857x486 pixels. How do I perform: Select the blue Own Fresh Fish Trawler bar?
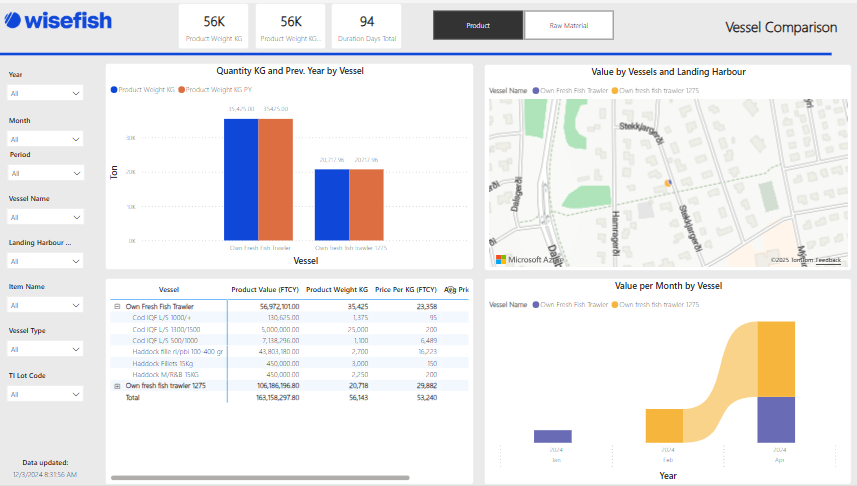tap(241, 180)
